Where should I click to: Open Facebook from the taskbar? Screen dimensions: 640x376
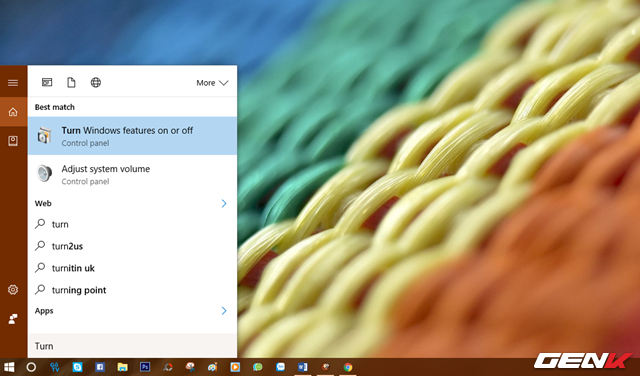pyautogui.click(x=100, y=367)
